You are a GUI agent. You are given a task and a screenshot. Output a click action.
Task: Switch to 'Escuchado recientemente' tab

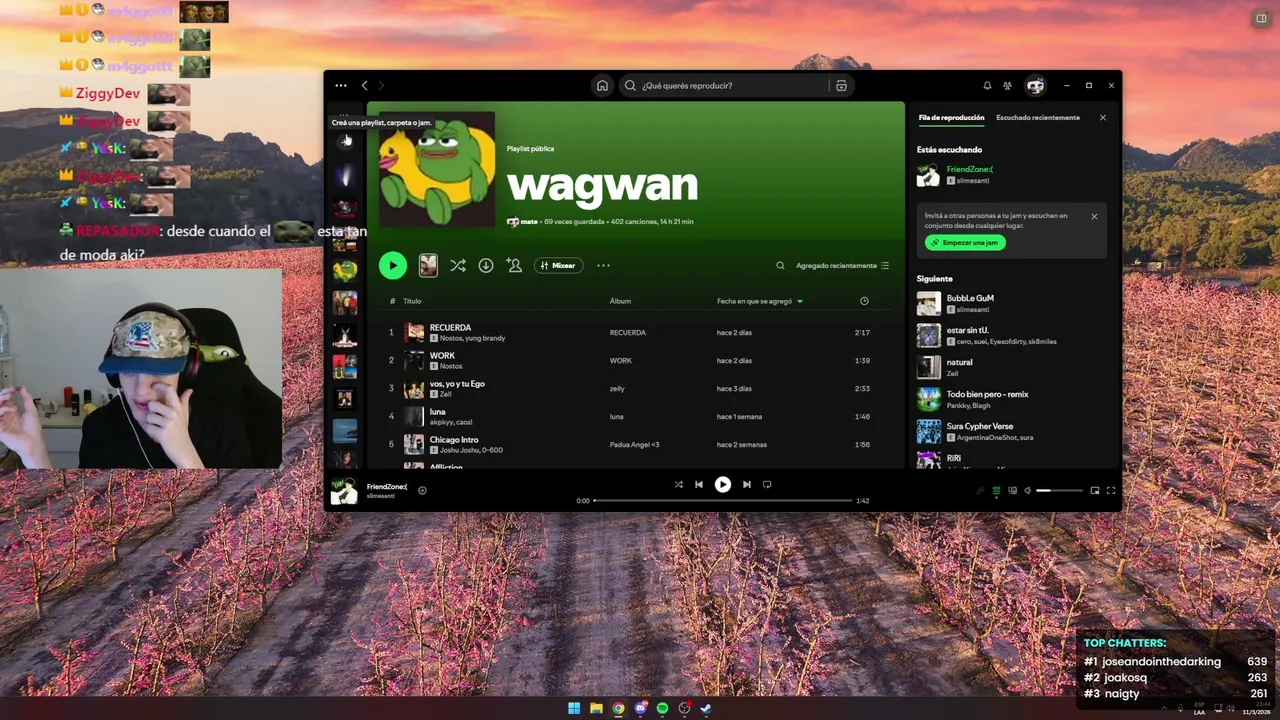(1038, 118)
